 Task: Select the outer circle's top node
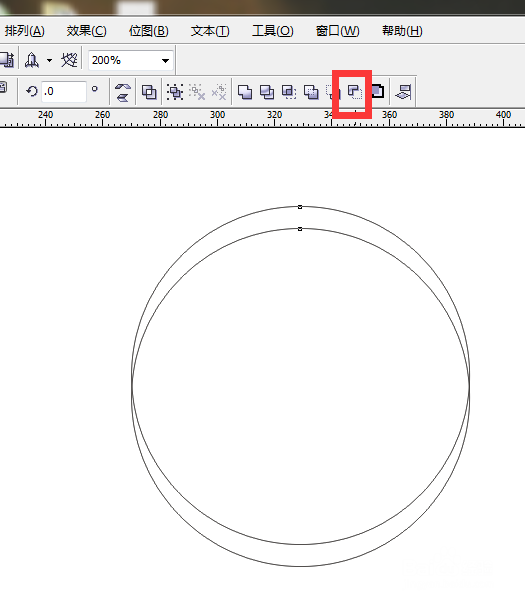[x=300, y=207]
